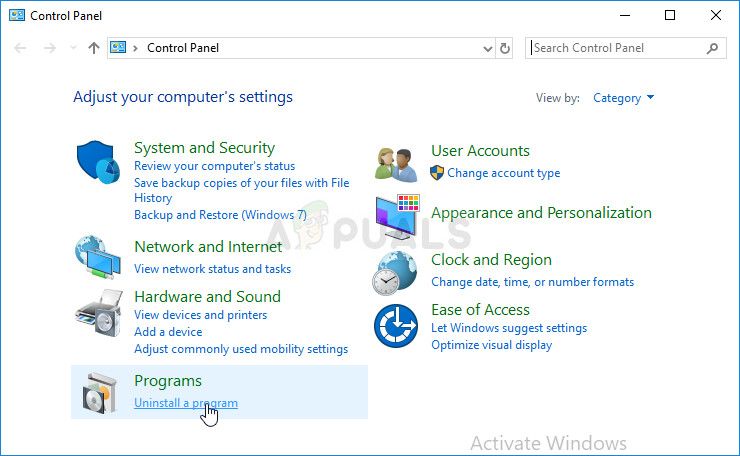The height and width of the screenshot is (456, 740).
Task: Choose the Add a device link
Action: (168, 332)
